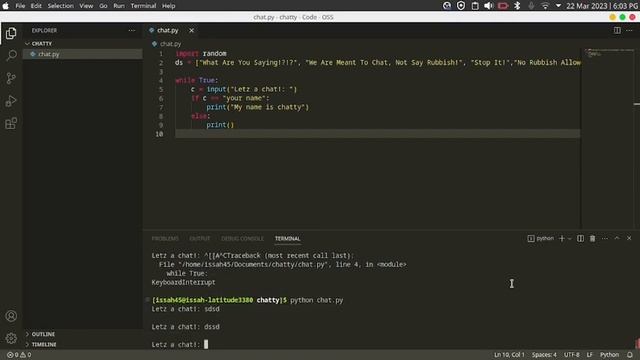Image resolution: width=640 pixels, height=360 pixels.
Task: Change indentation via Spaces: 4
Action: tap(544, 355)
